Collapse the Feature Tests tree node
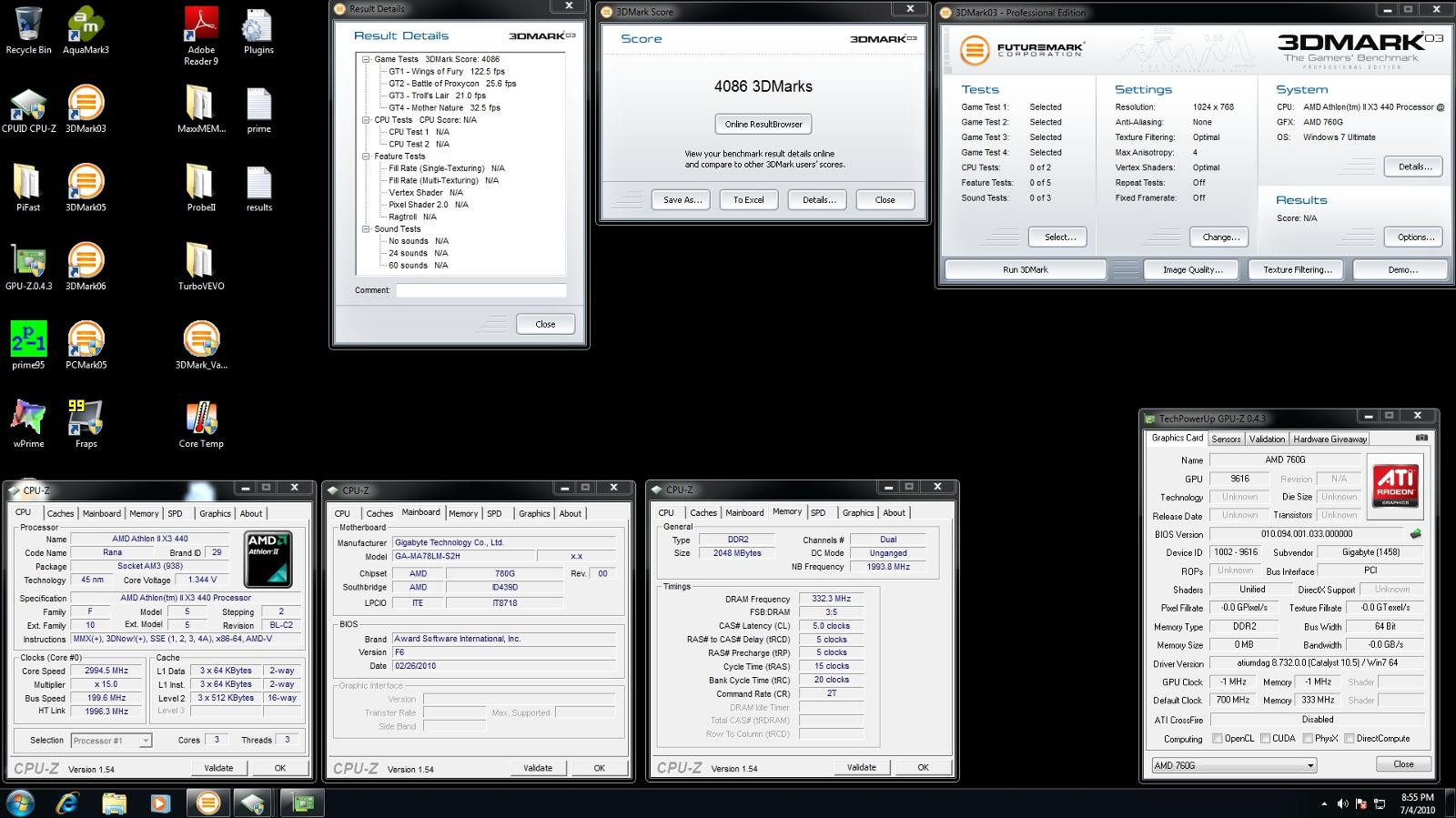Viewport: 1456px width, 818px height. coord(366,157)
